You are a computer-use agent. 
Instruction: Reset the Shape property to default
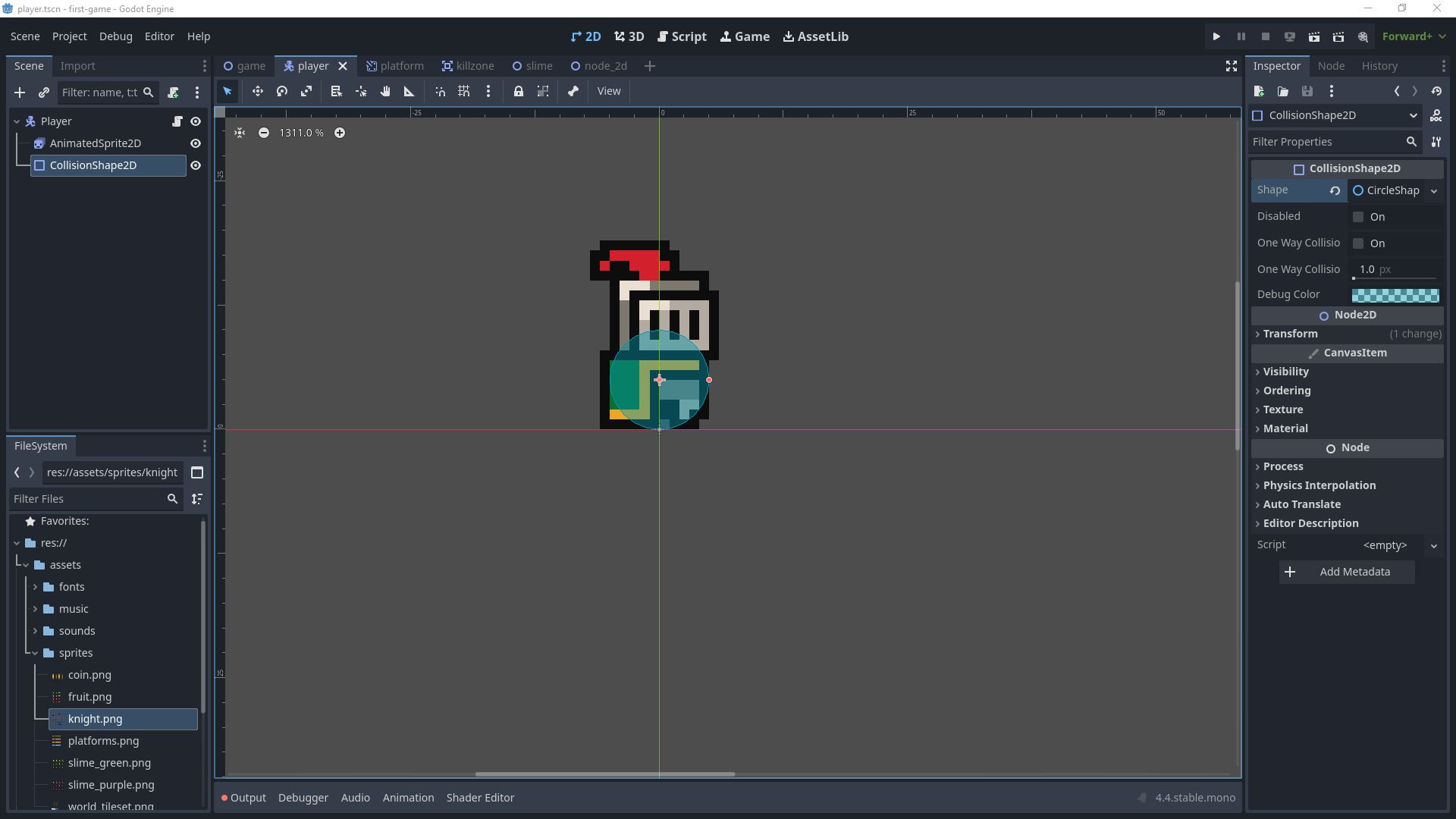1335,191
